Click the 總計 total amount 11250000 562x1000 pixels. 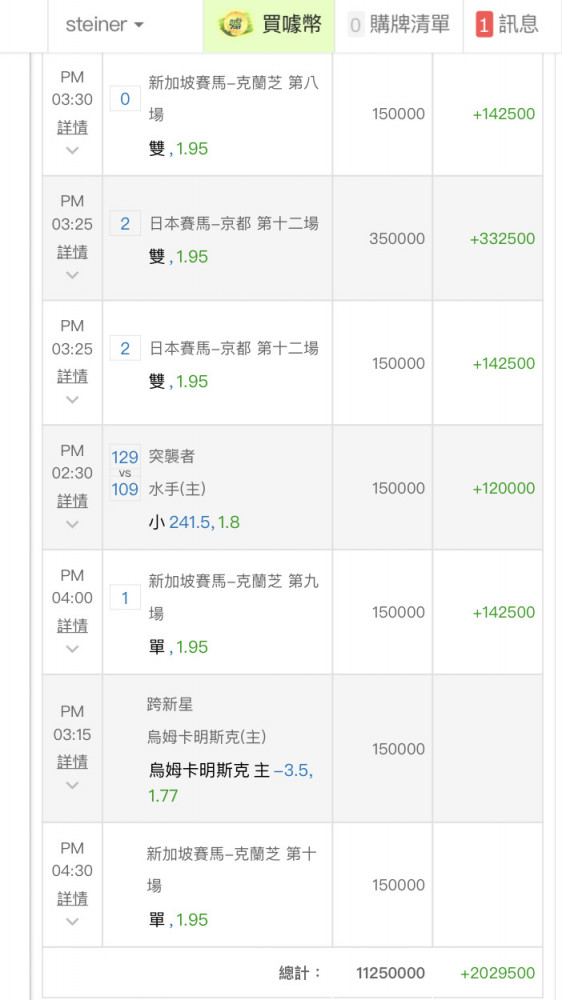(x=390, y=973)
